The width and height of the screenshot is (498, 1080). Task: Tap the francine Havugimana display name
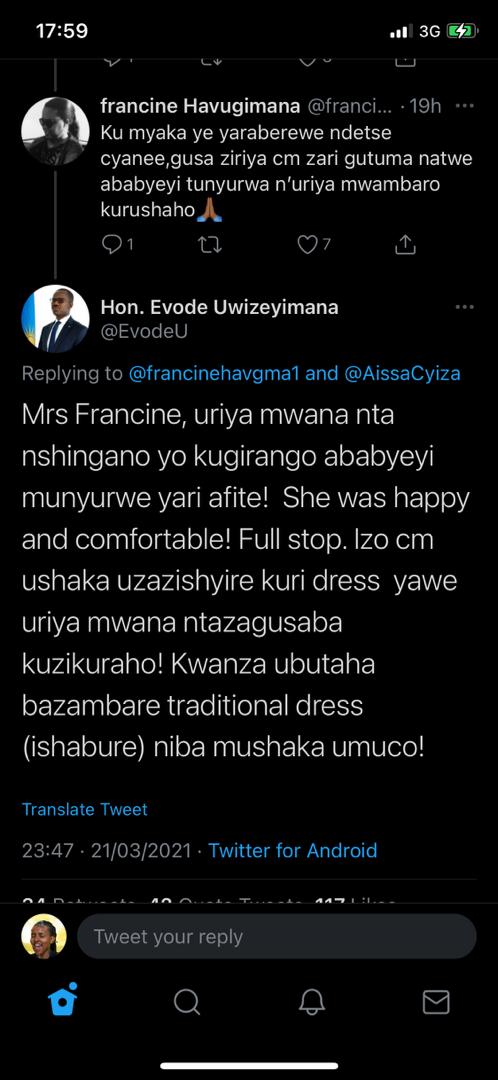click(x=200, y=106)
